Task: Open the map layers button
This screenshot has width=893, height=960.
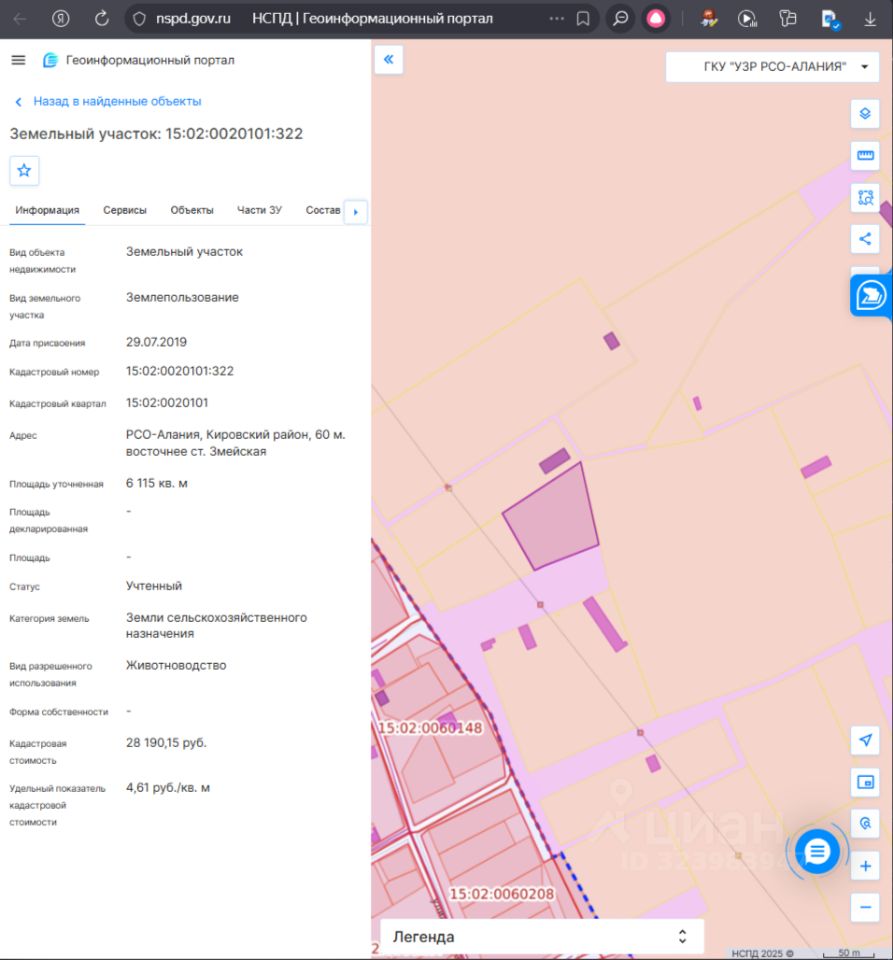Action: point(865,114)
